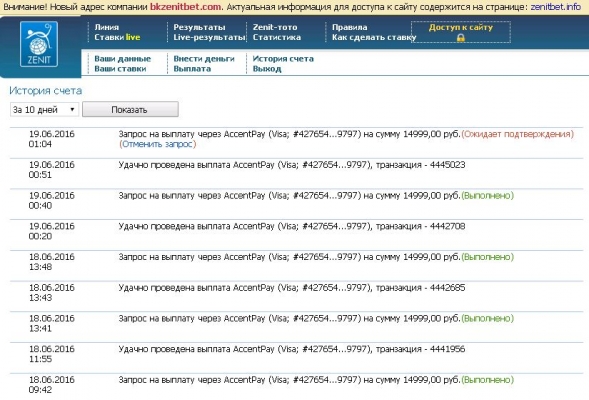Image resolution: width=589 pixels, height=400 pixels.
Task: Open Live-результаты section
Action: click(x=209, y=37)
